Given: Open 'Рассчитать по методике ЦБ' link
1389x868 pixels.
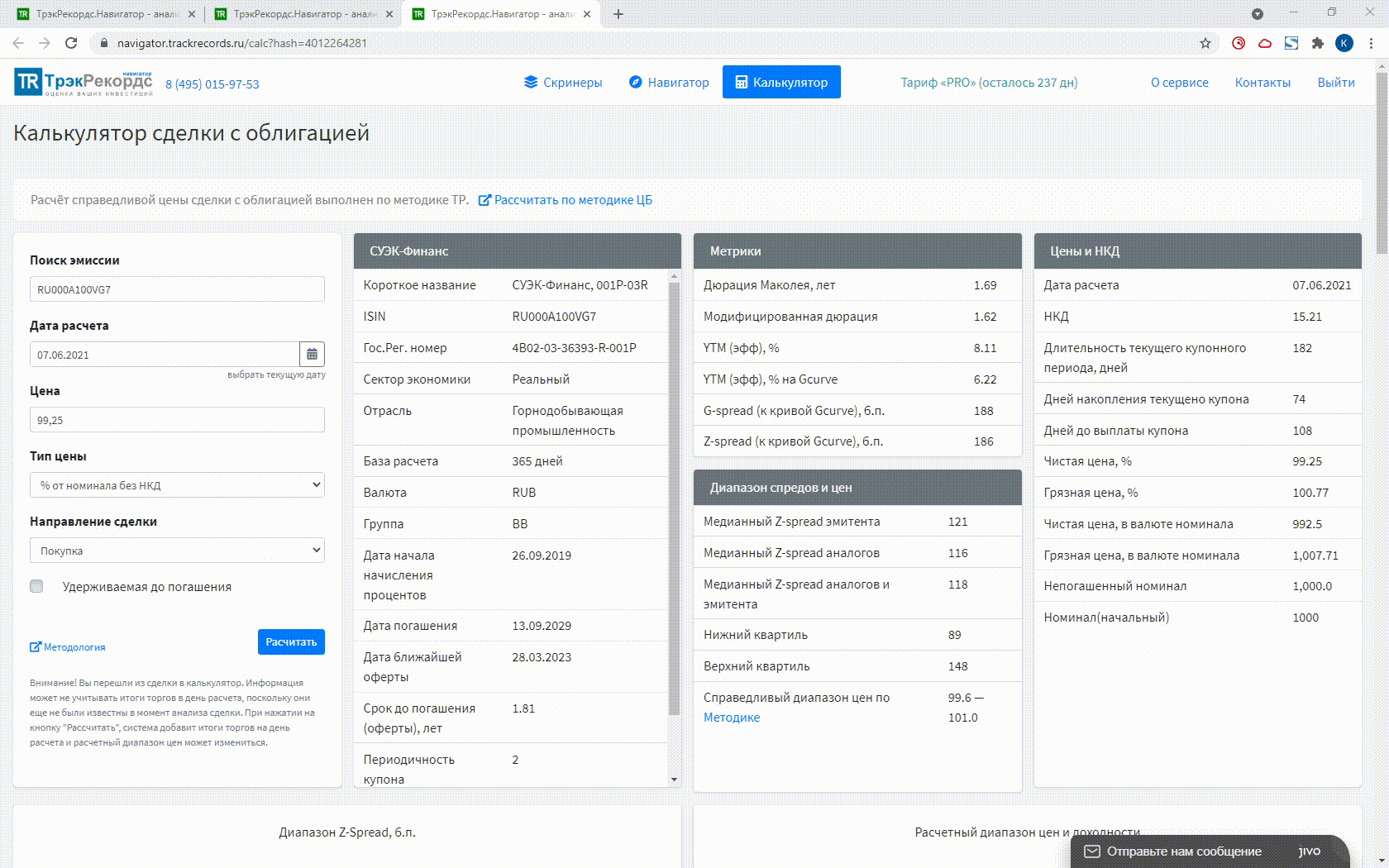Looking at the screenshot, I should [566, 200].
